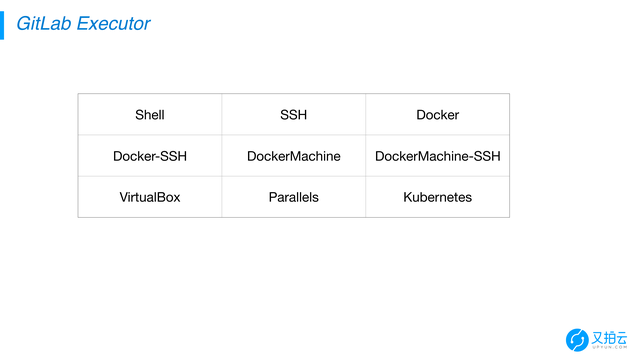
Task: Click the divider between SSH and Docker cells
Action: 366,115
